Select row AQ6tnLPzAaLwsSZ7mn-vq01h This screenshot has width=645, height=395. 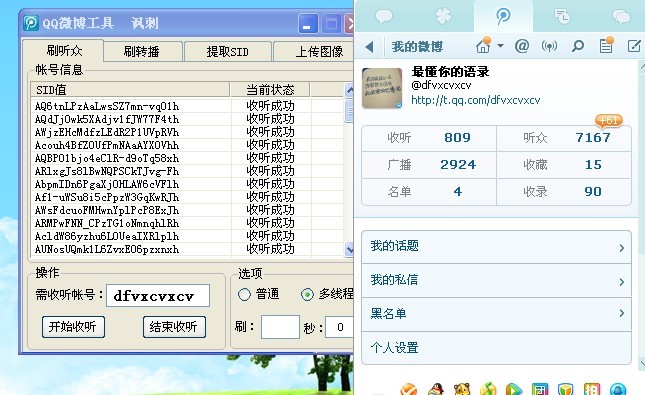pos(187,106)
